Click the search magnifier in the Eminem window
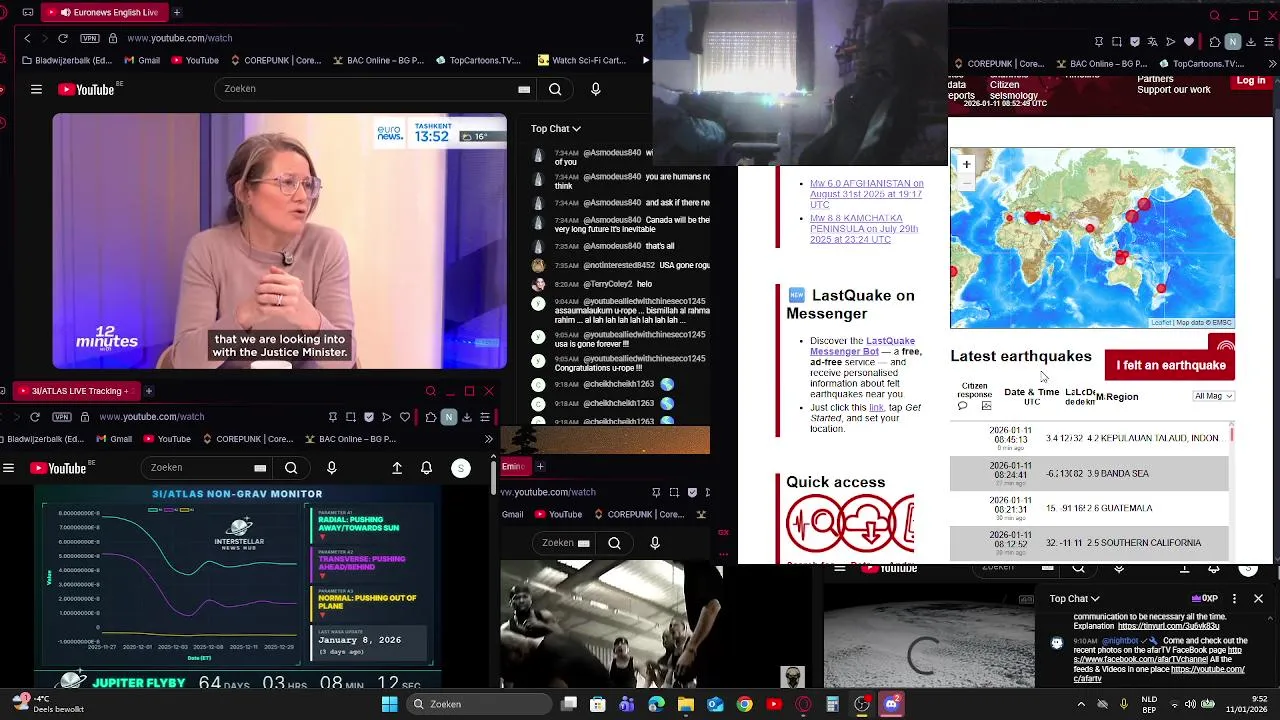This screenshot has width=1280, height=720. (614, 543)
